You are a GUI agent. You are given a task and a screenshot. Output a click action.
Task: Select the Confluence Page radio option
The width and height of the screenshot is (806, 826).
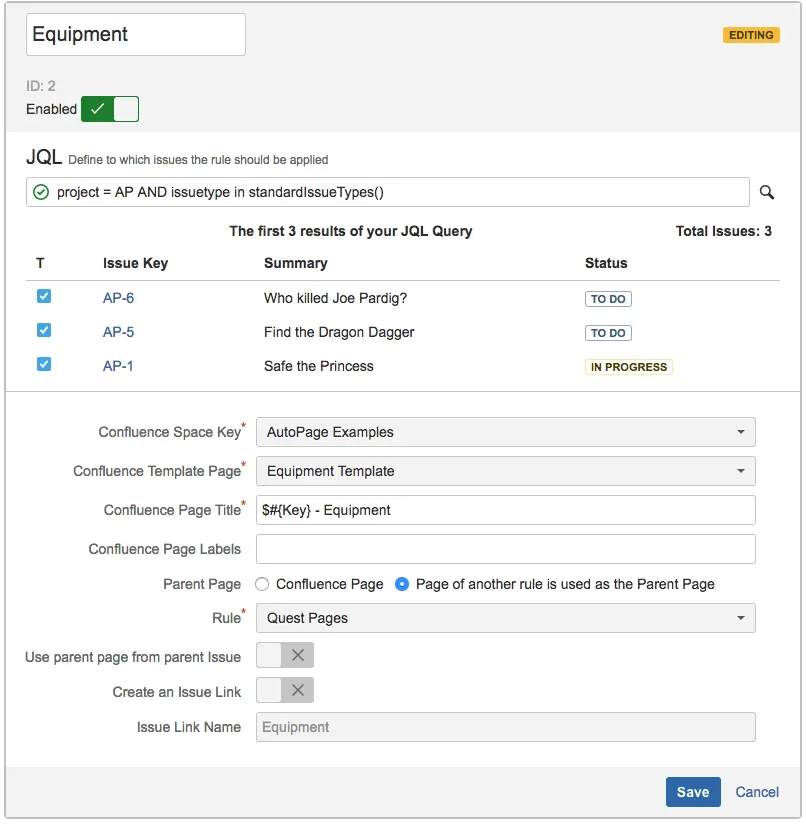[x=263, y=584]
